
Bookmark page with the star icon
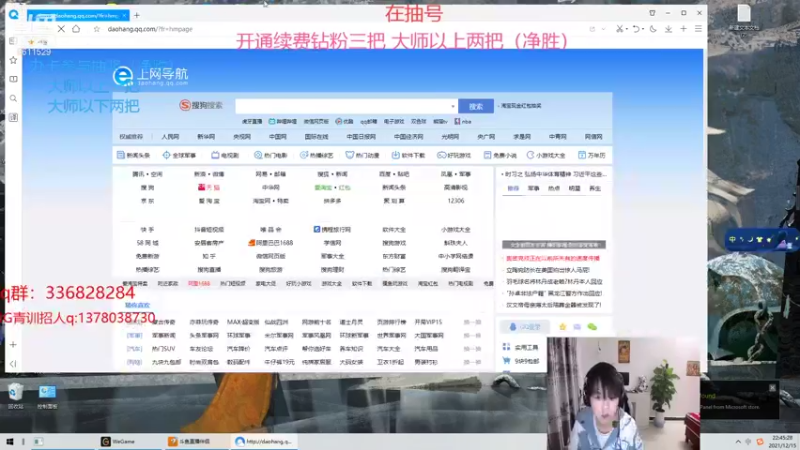(x=96, y=29)
